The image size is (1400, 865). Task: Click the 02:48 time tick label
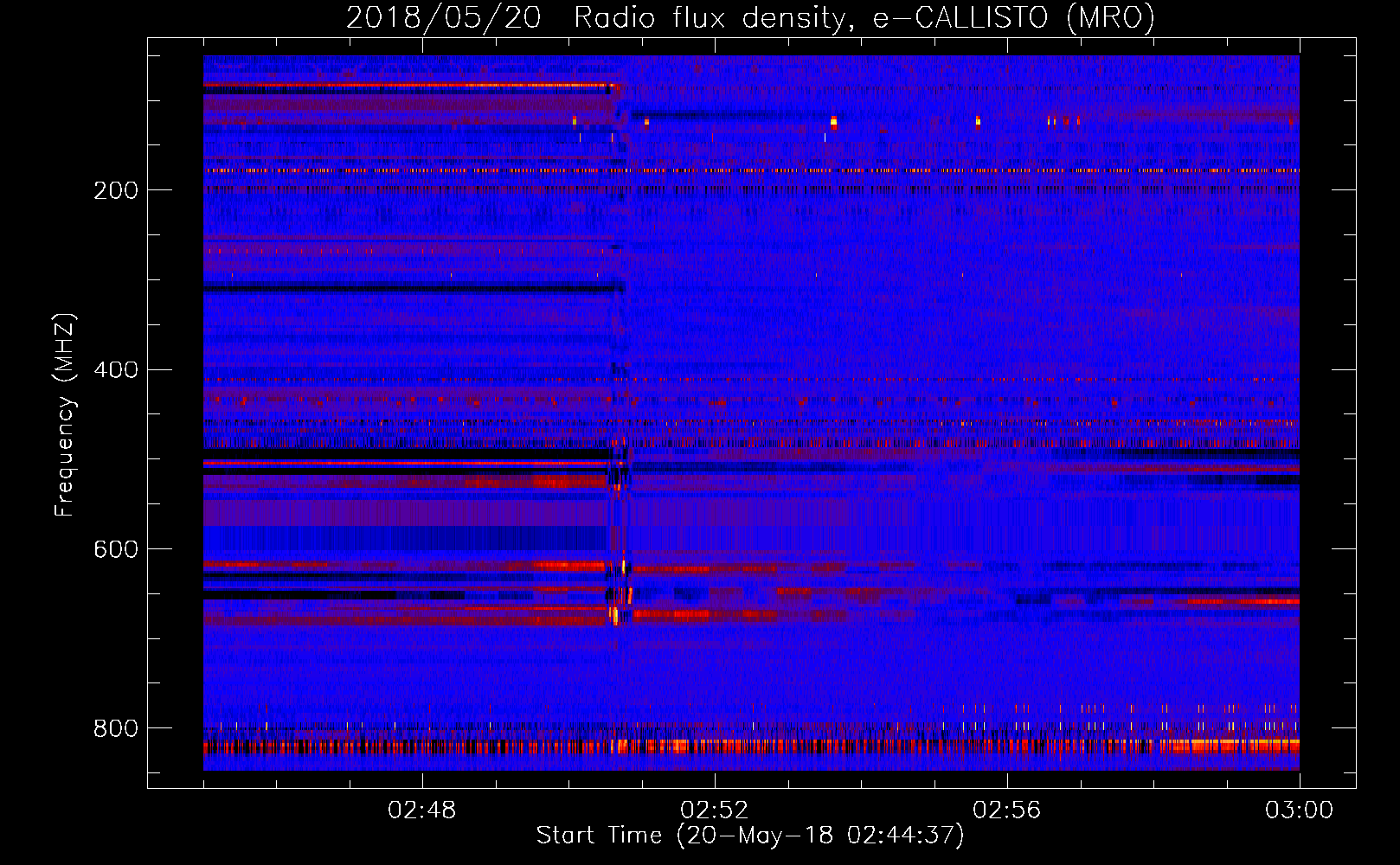(422, 811)
